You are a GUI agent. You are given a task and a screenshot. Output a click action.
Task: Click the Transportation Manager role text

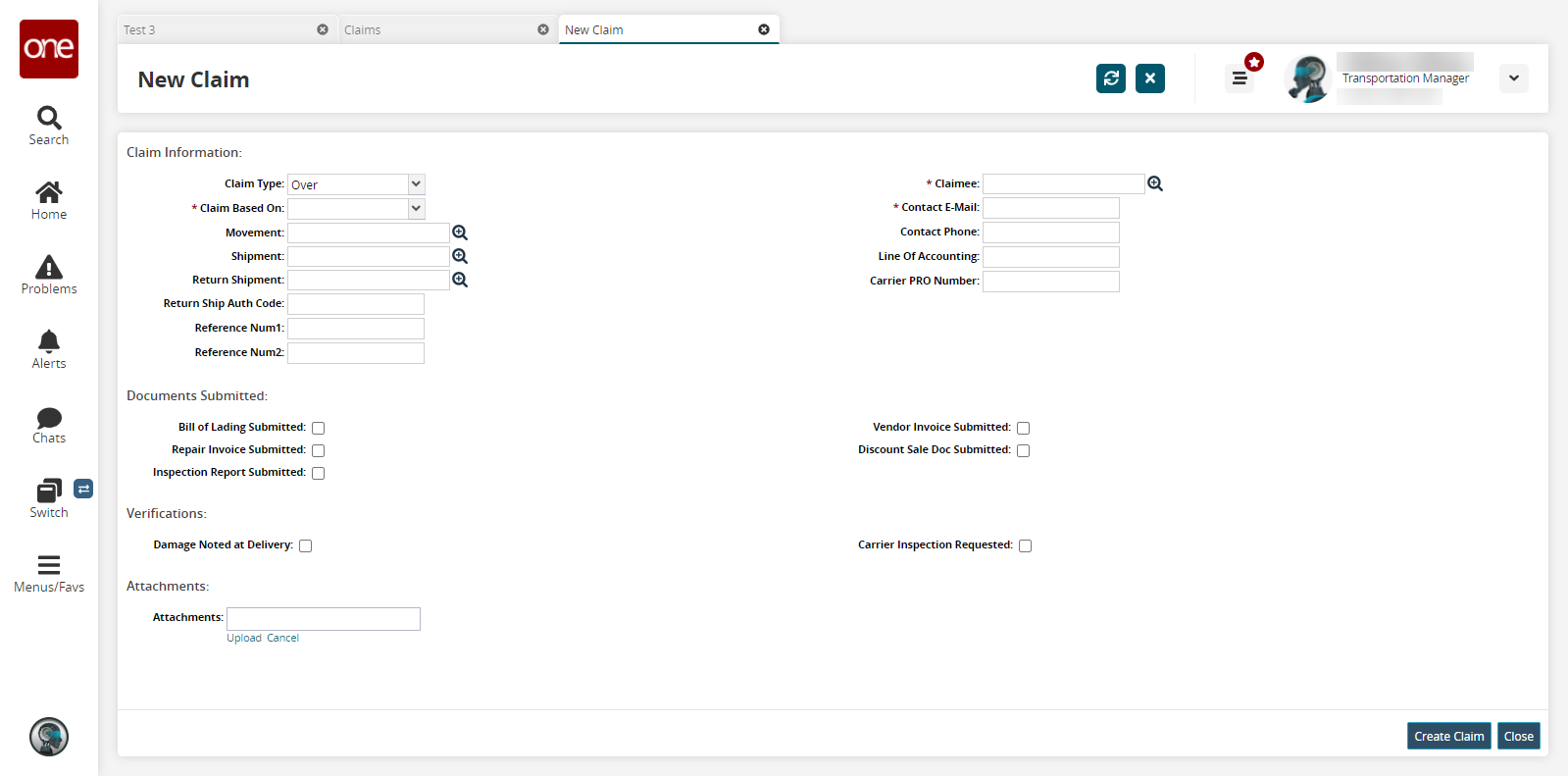(x=1405, y=78)
